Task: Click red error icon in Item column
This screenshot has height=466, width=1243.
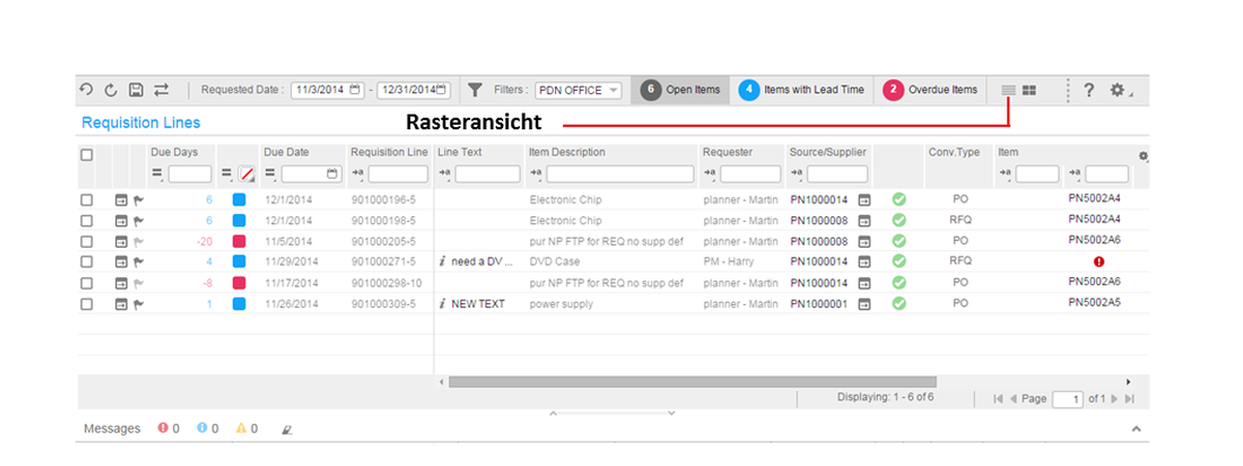Action: point(1099,262)
